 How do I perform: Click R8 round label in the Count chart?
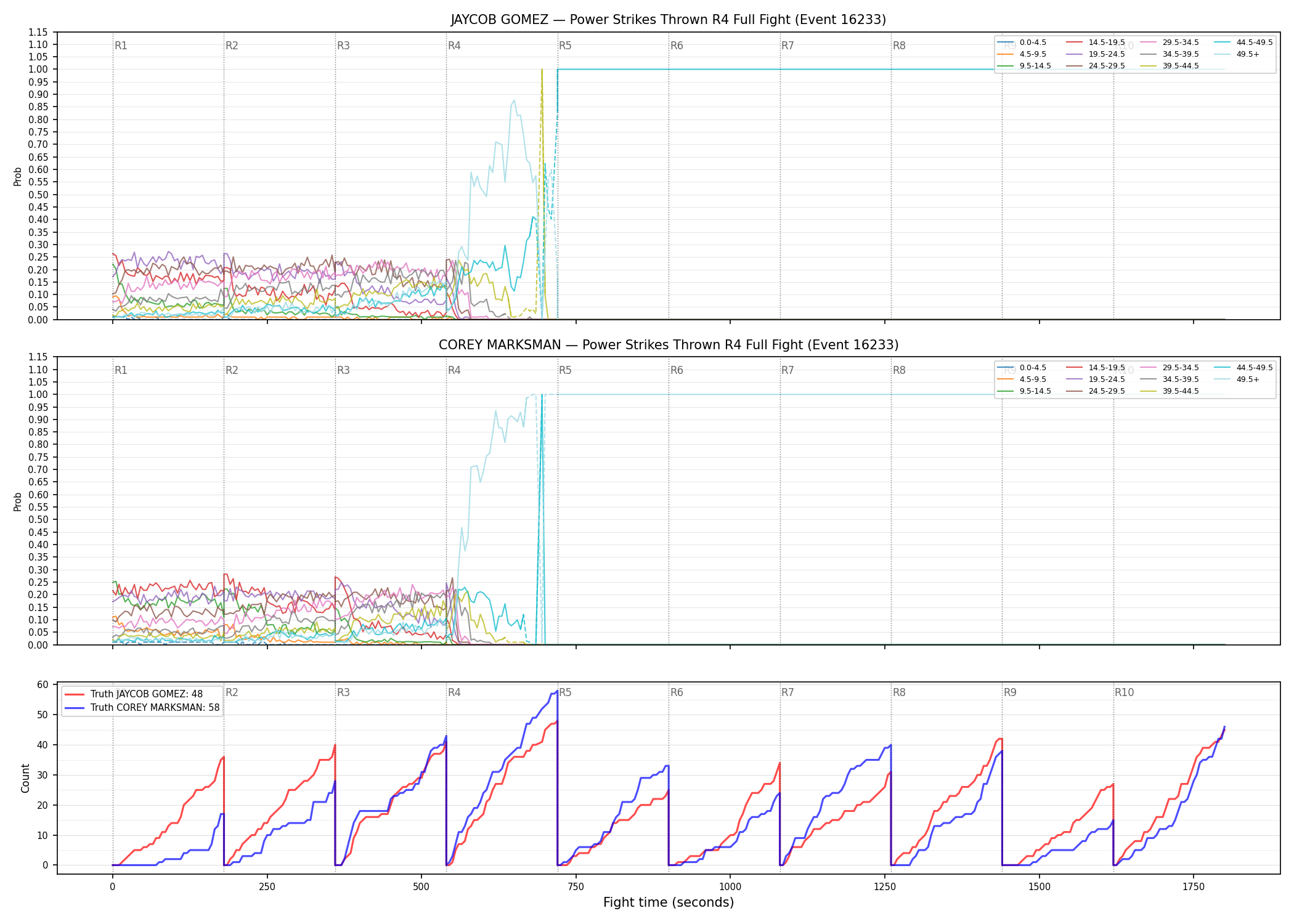tap(899, 692)
